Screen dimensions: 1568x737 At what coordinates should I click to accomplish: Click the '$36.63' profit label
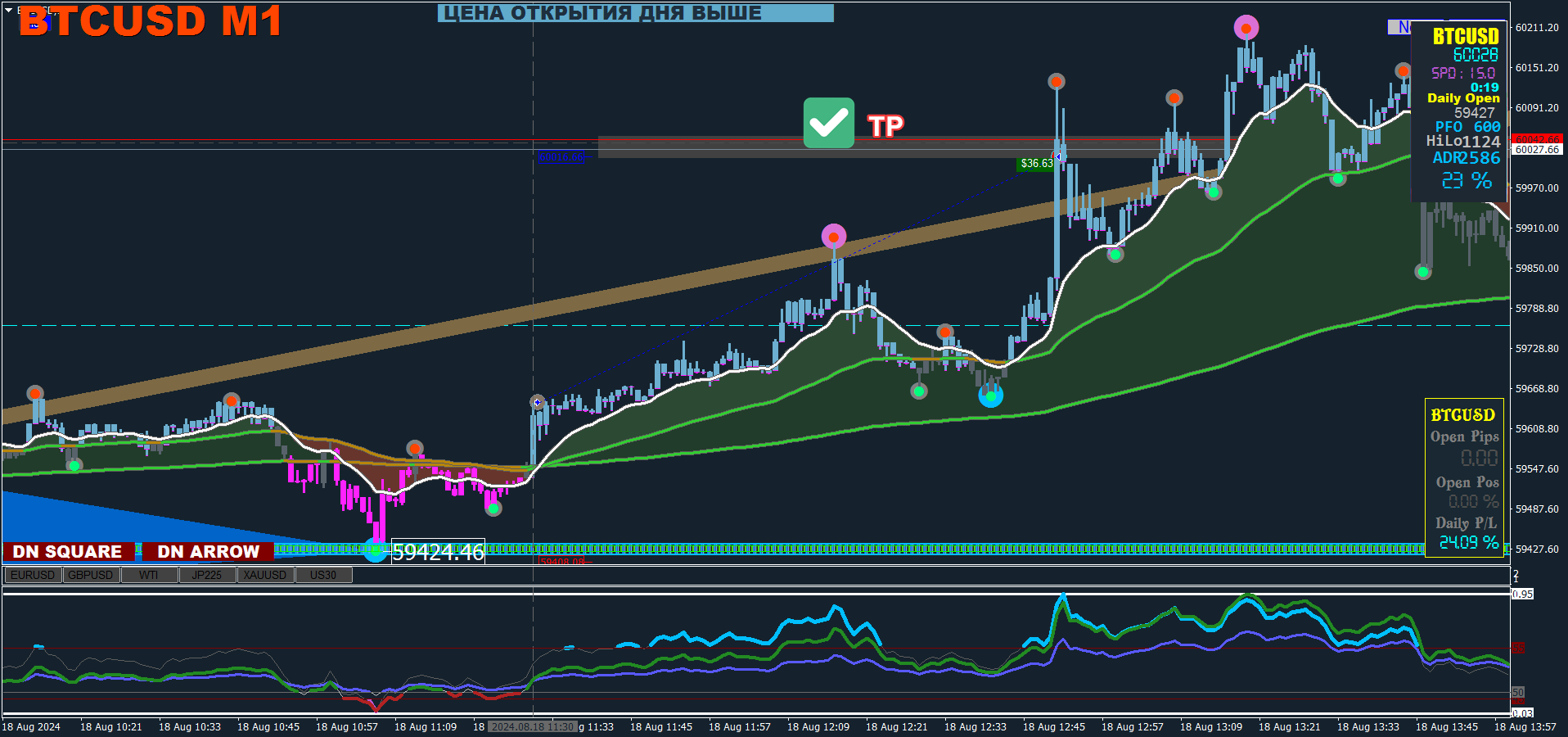point(1037,164)
